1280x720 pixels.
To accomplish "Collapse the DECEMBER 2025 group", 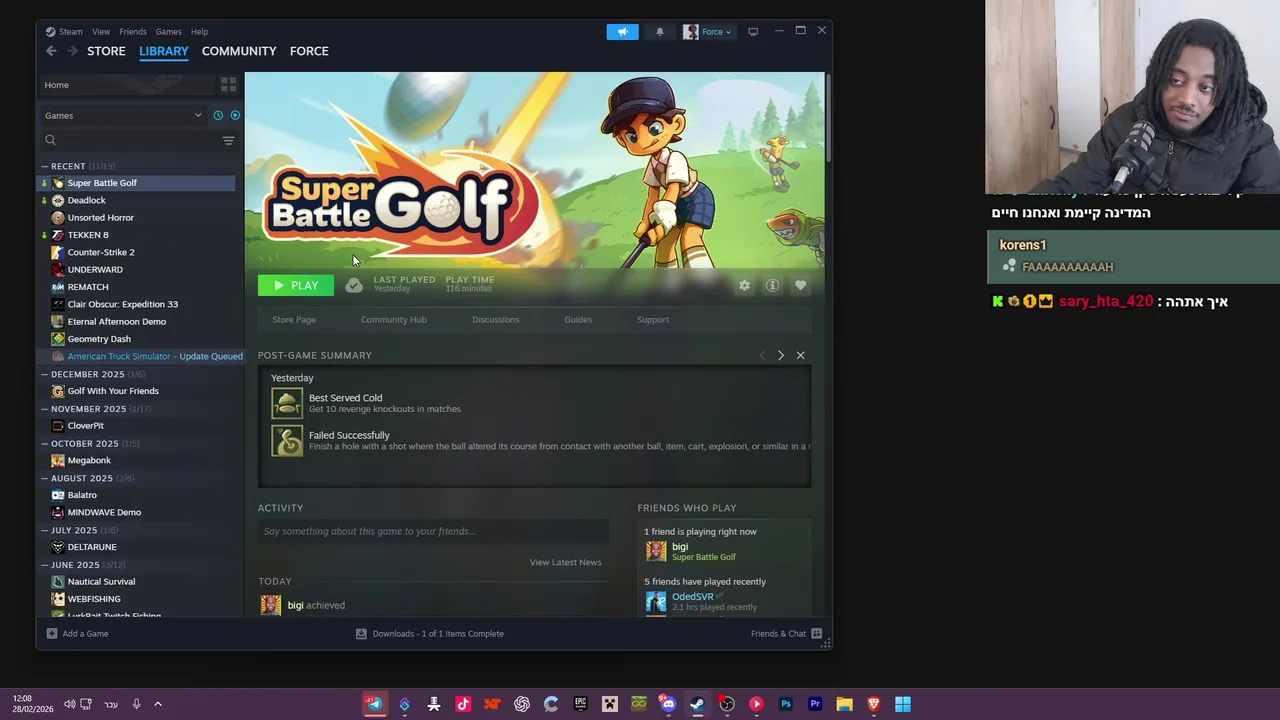I will pyautogui.click(x=45, y=374).
